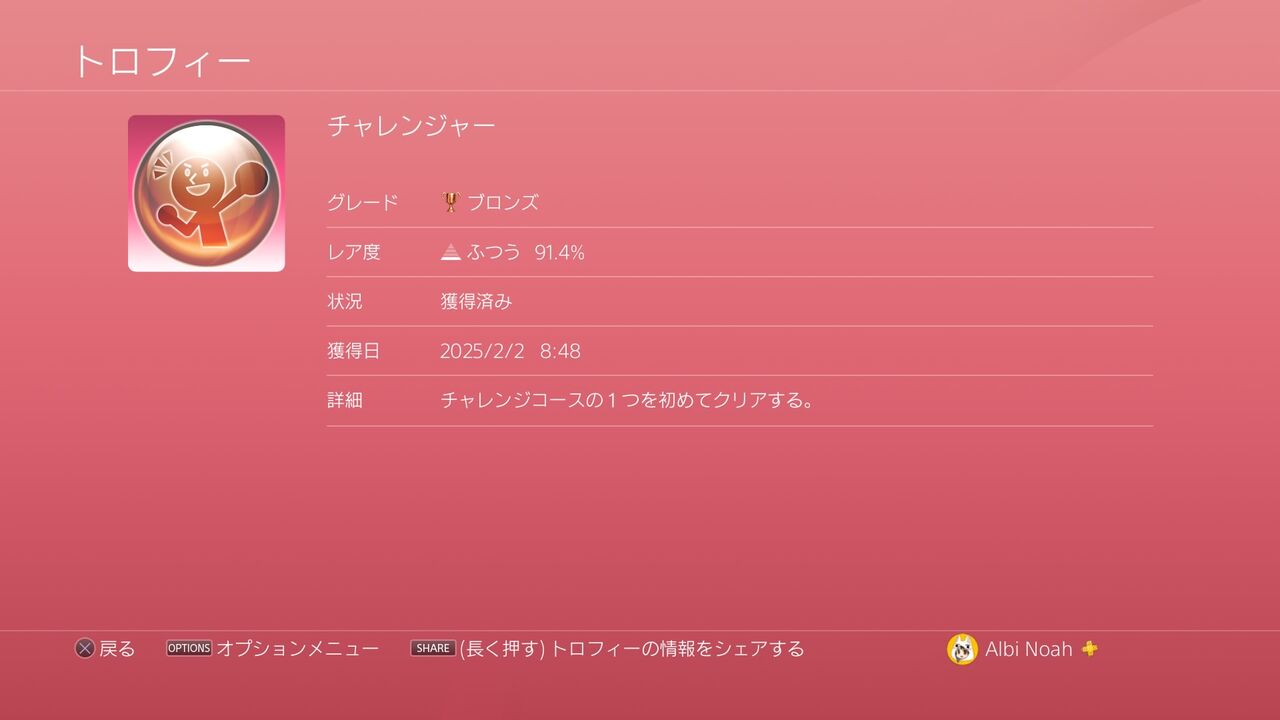Open the オプションメニュー
This screenshot has height=720, width=1280.
coord(298,649)
